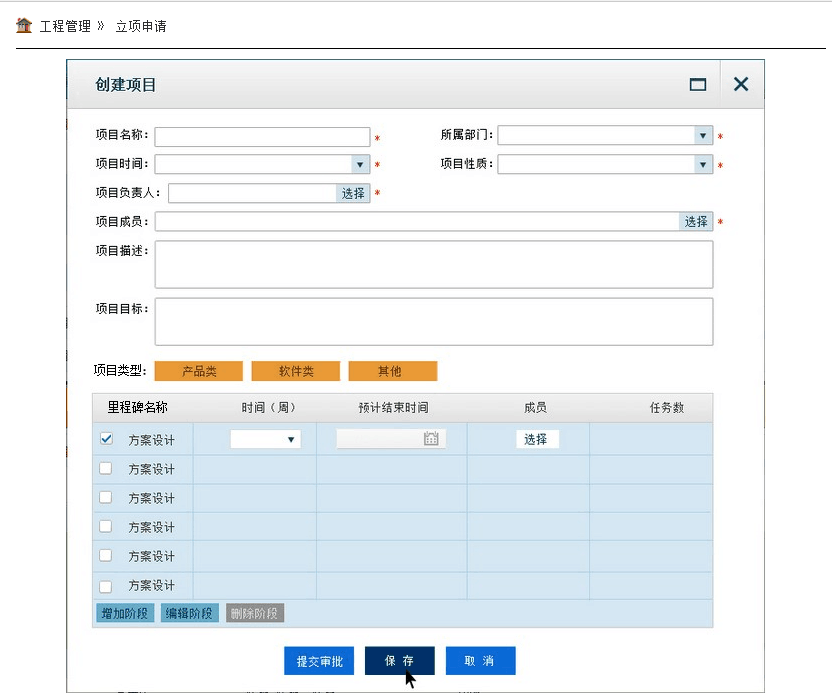Screen dimensions: 832x695
Task: Check the first 方案设计 milestone checkbox
Action: (106, 439)
